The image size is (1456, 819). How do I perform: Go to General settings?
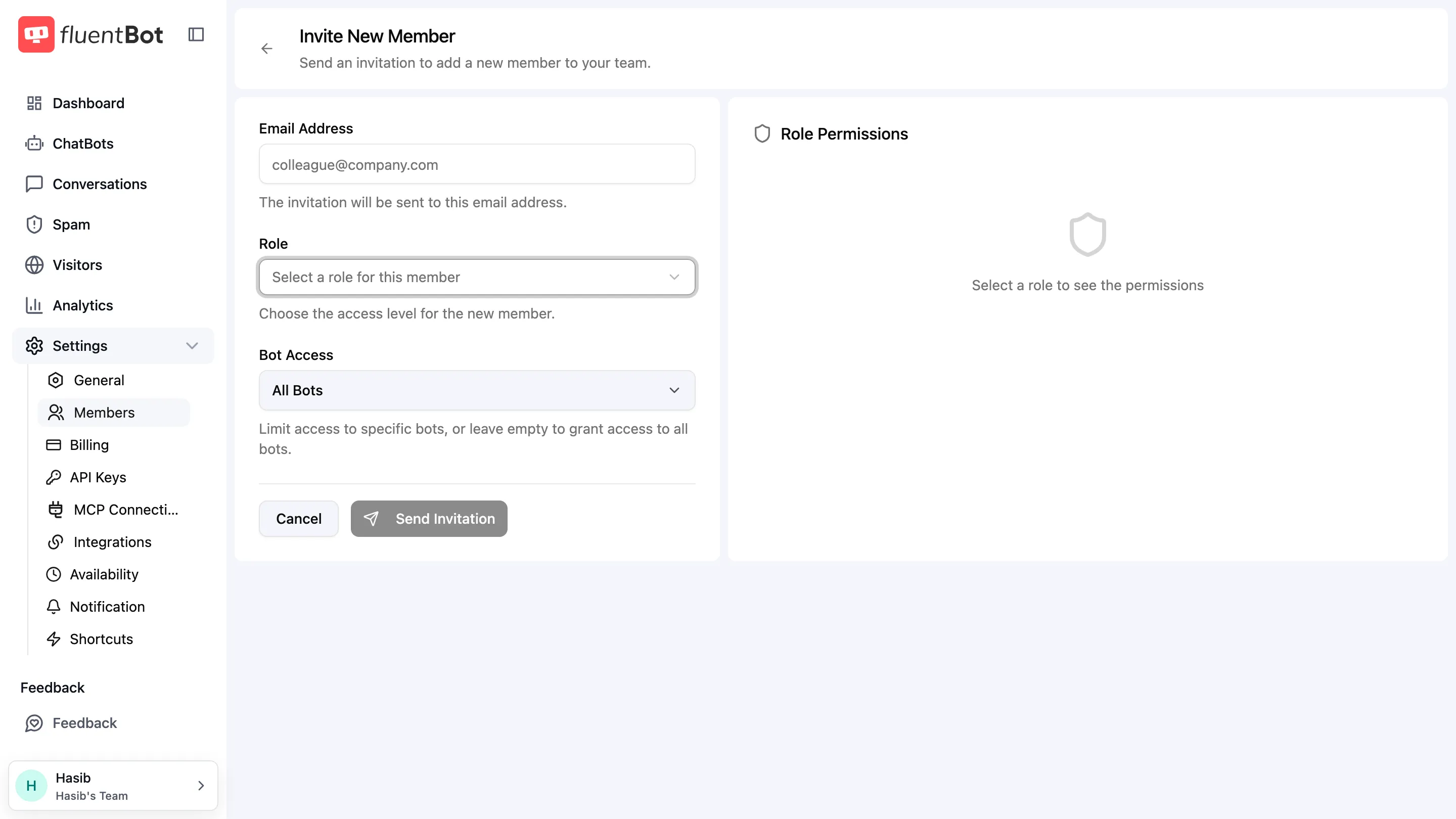tap(114, 380)
